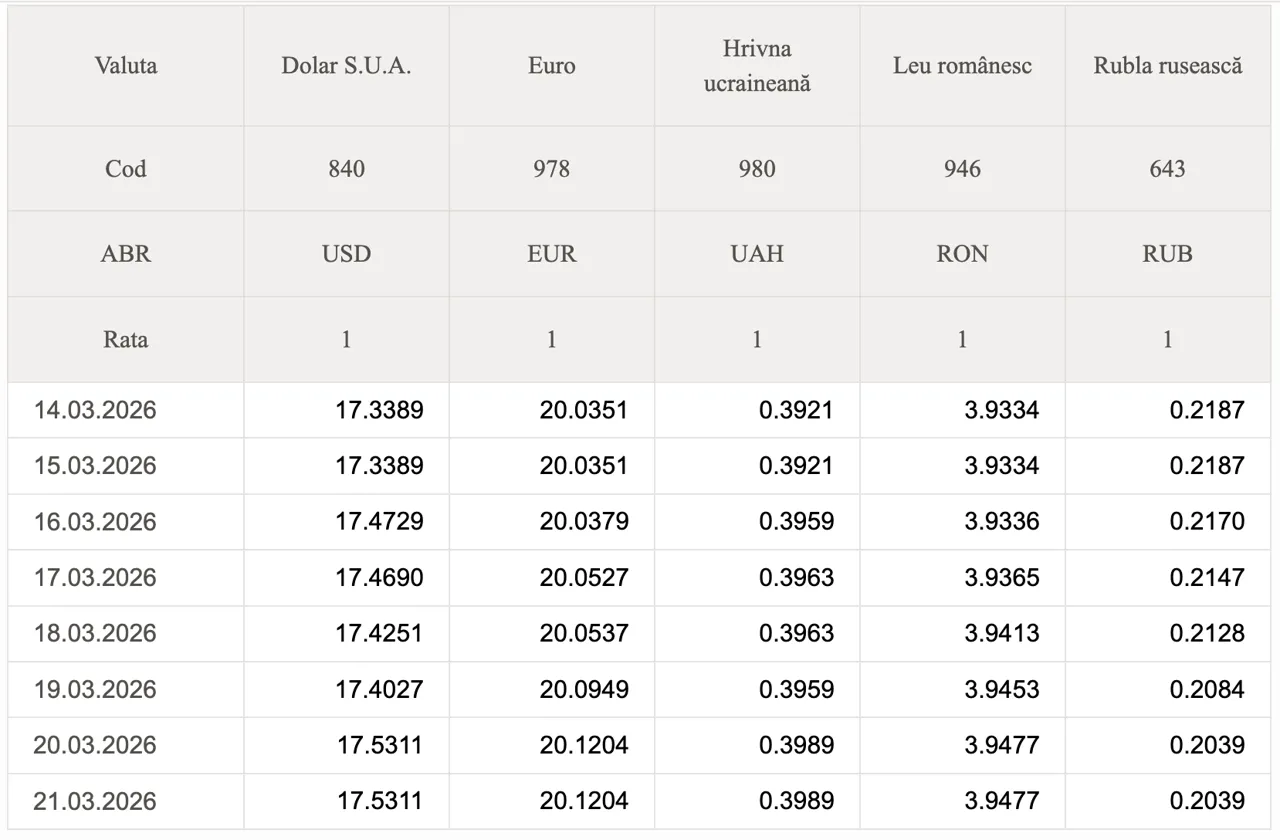Select the Hrivna ucraineană header cell

757,66
